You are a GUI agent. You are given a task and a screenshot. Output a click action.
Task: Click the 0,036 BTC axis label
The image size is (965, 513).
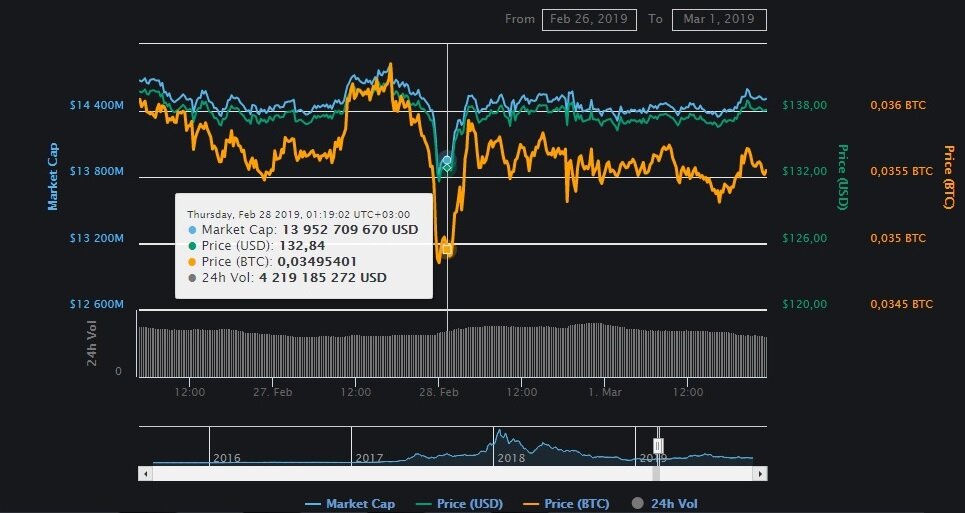(898, 105)
